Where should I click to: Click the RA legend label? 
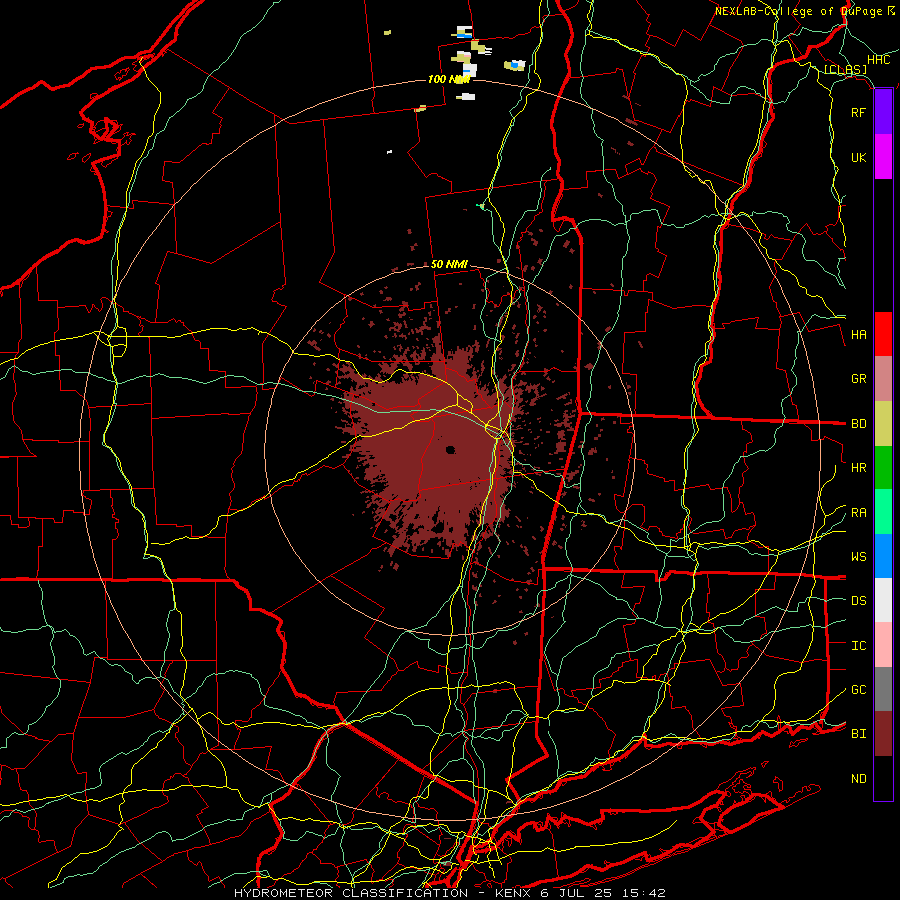(858, 512)
